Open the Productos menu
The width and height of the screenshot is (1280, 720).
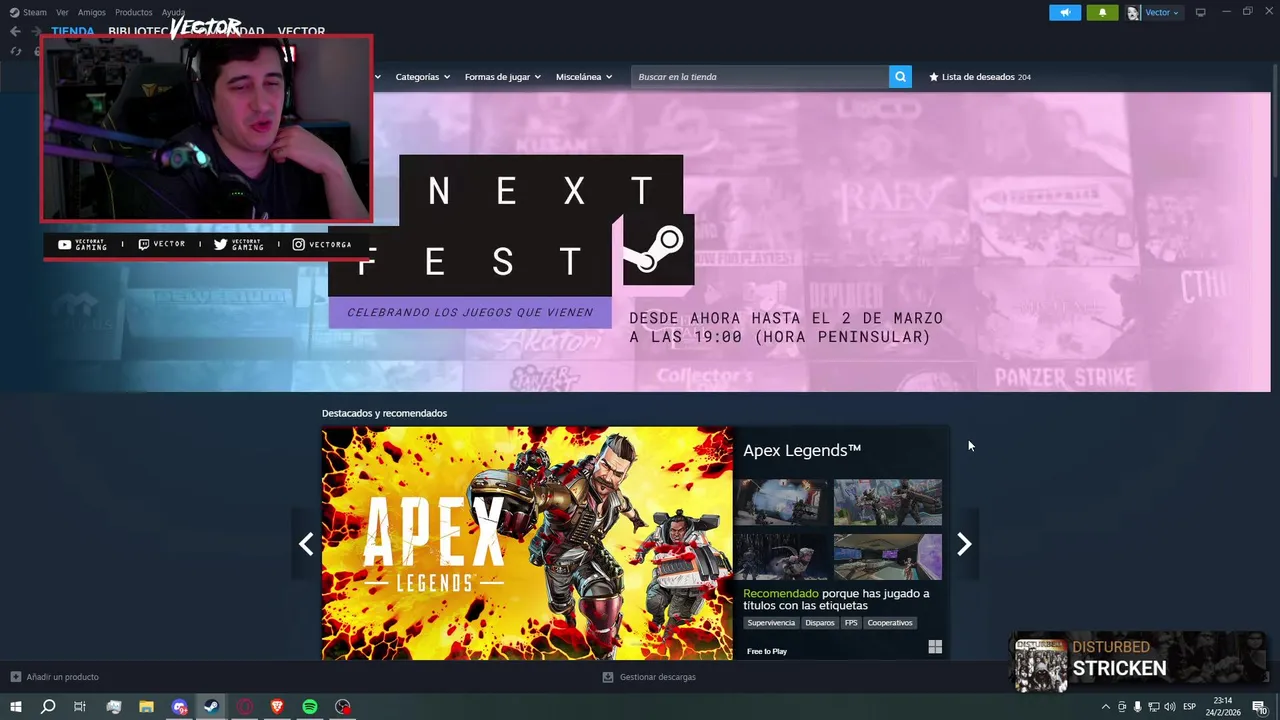(133, 12)
